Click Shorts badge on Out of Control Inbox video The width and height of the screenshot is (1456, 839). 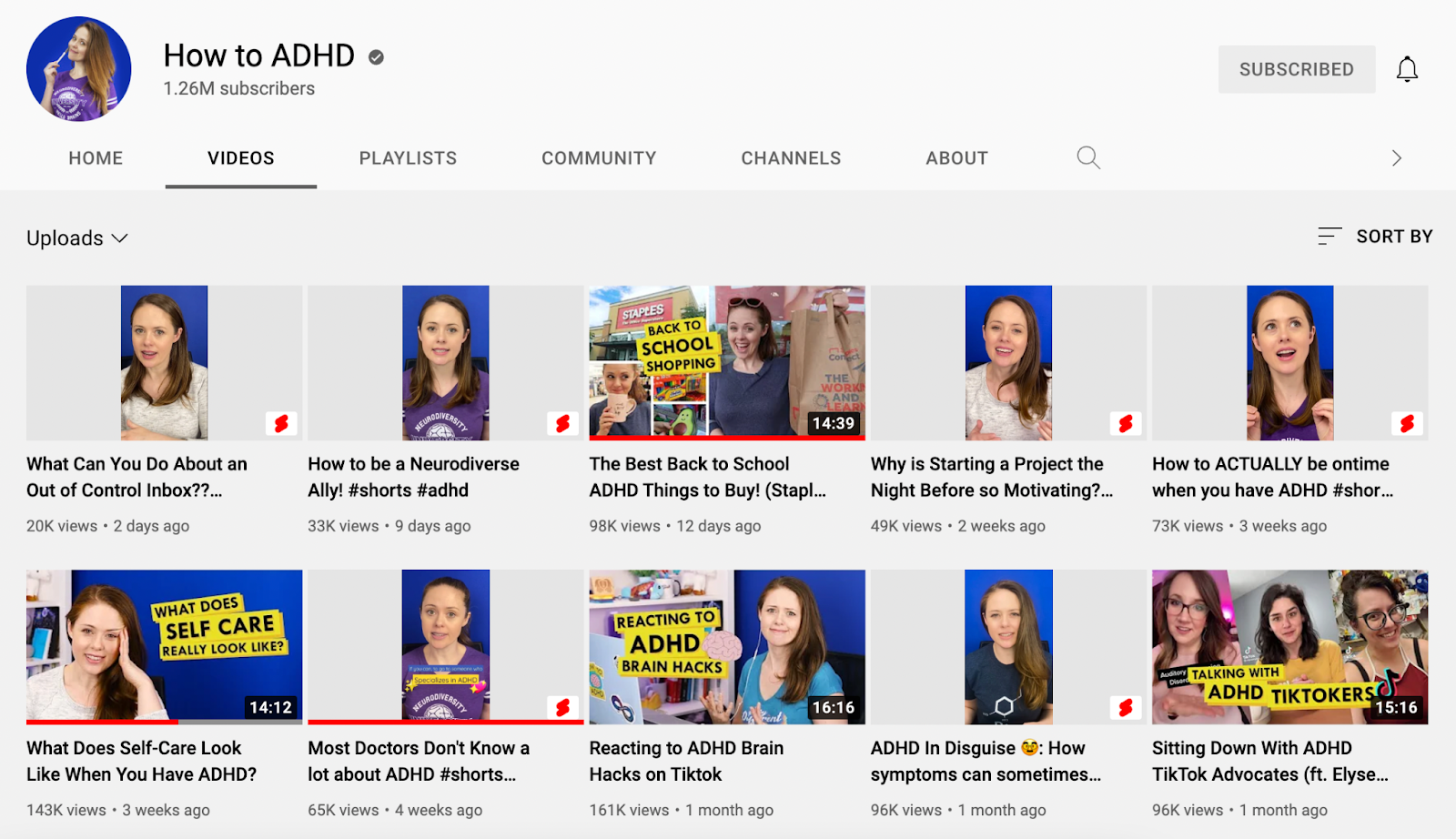pyautogui.click(x=281, y=423)
